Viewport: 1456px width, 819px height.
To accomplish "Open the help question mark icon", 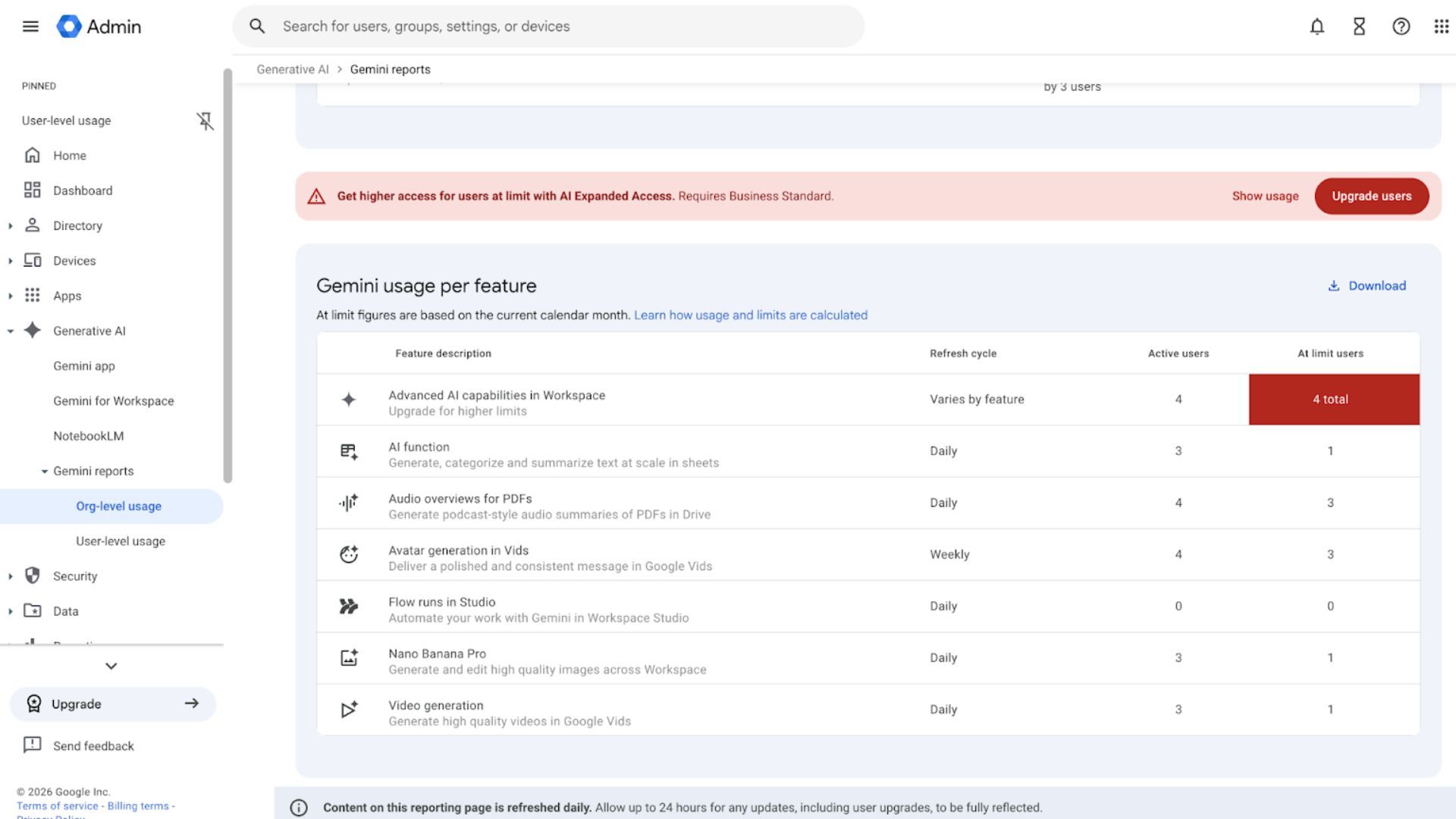I will pyautogui.click(x=1401, y=27).
